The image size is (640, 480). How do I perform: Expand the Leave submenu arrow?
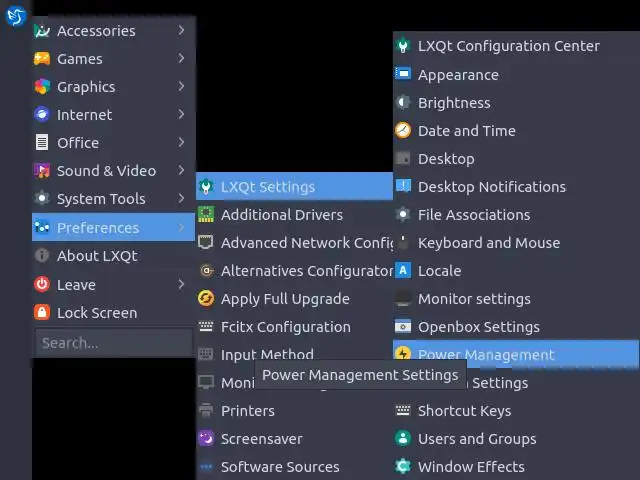[x=182, y=284]
